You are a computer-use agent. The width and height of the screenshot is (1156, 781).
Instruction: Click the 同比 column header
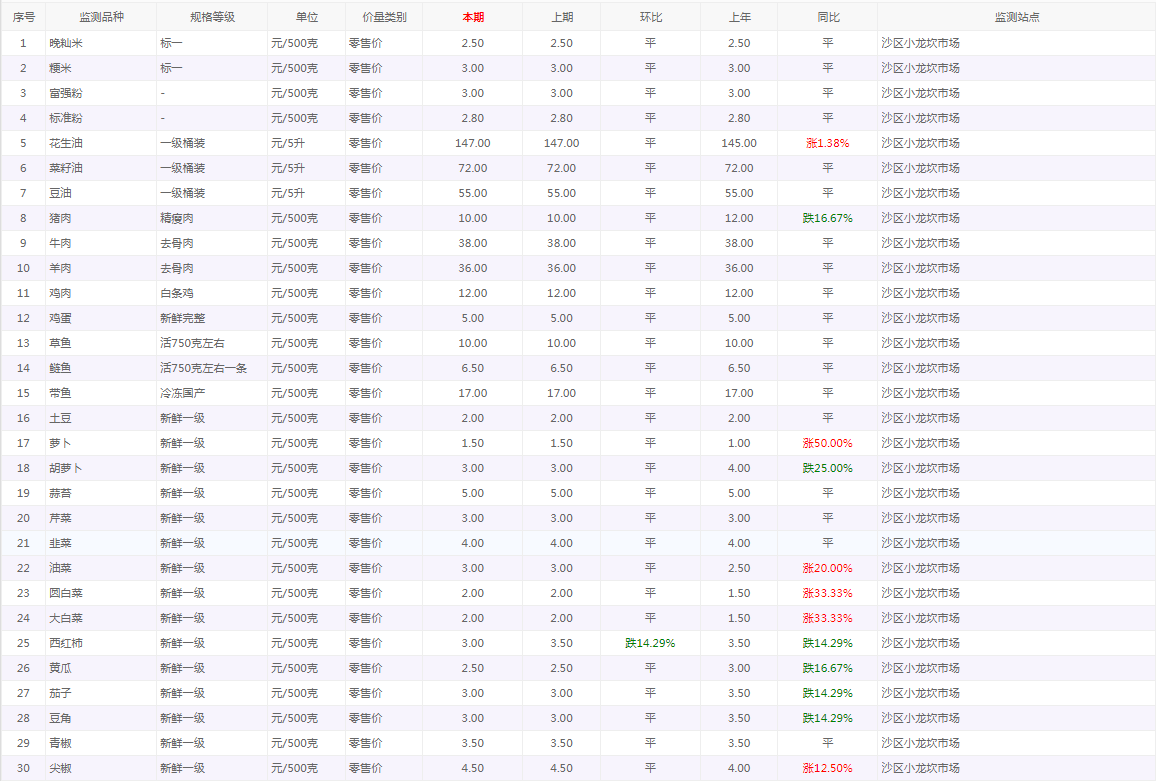coord(828,17)
